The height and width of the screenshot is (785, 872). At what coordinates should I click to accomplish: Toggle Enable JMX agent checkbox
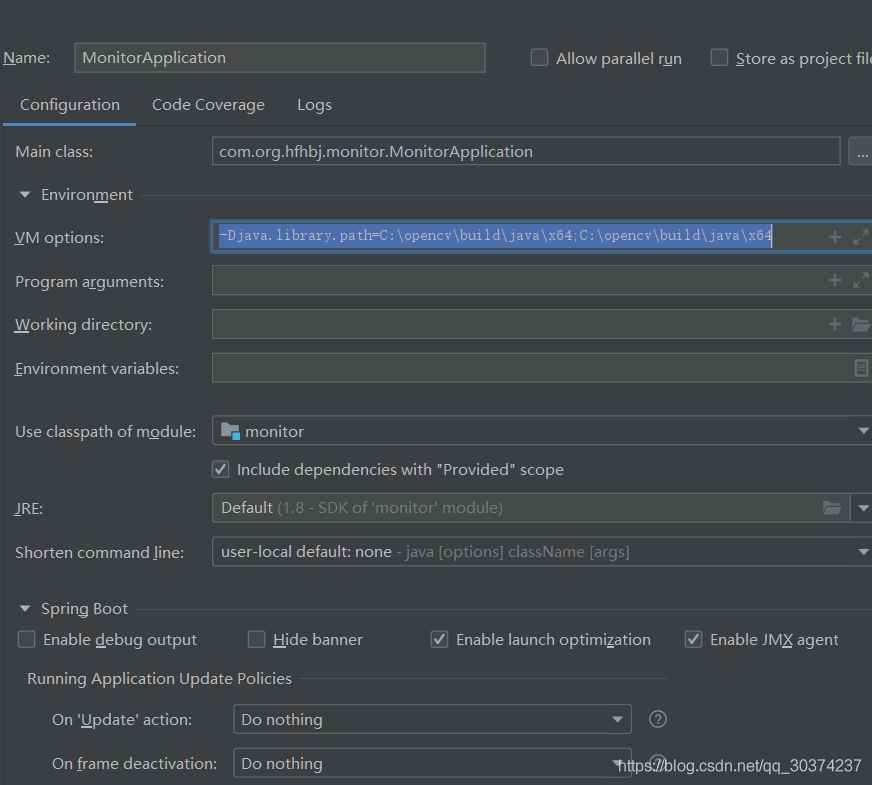coord(693,639)
